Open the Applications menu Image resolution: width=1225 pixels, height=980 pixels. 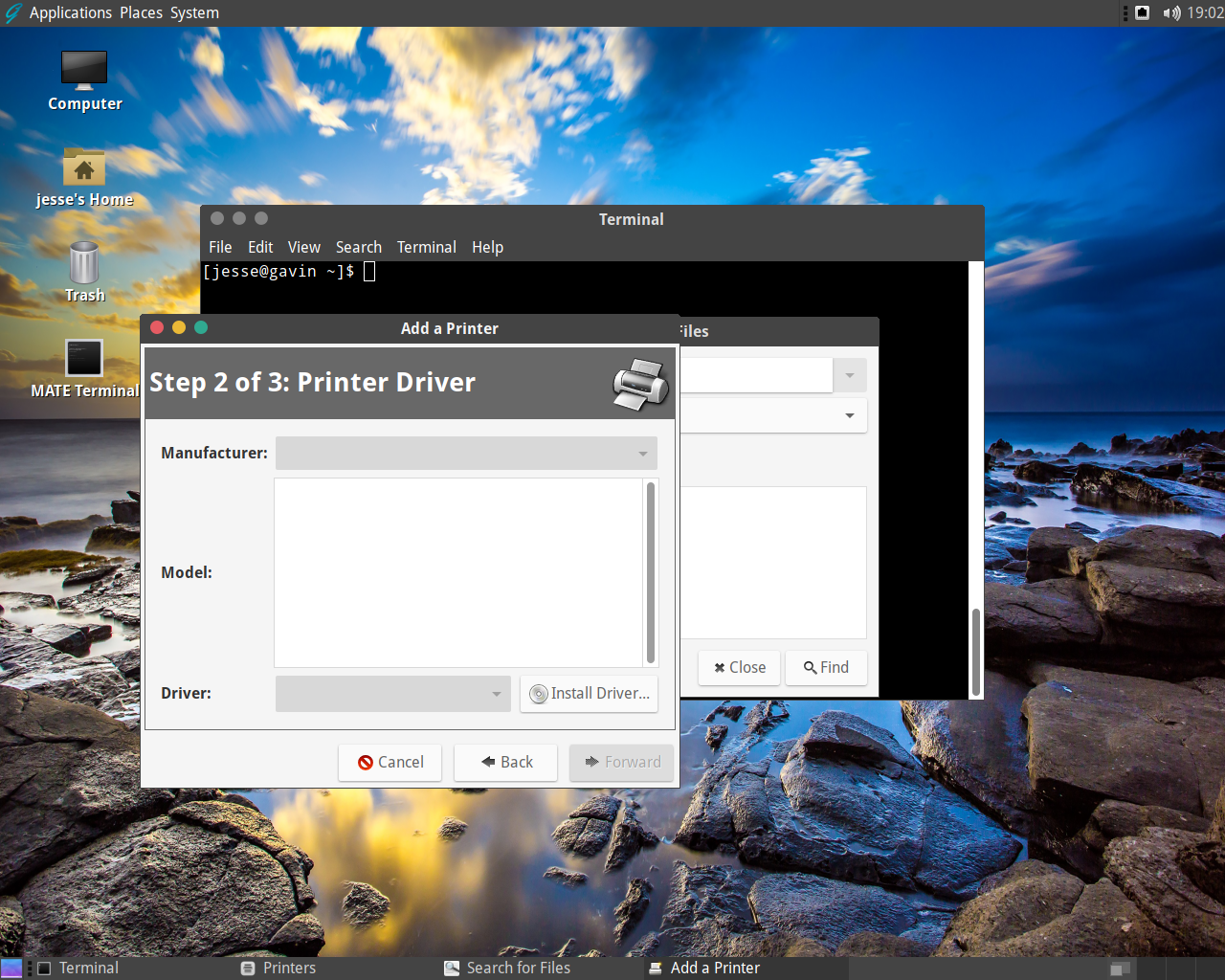(71, 12)
